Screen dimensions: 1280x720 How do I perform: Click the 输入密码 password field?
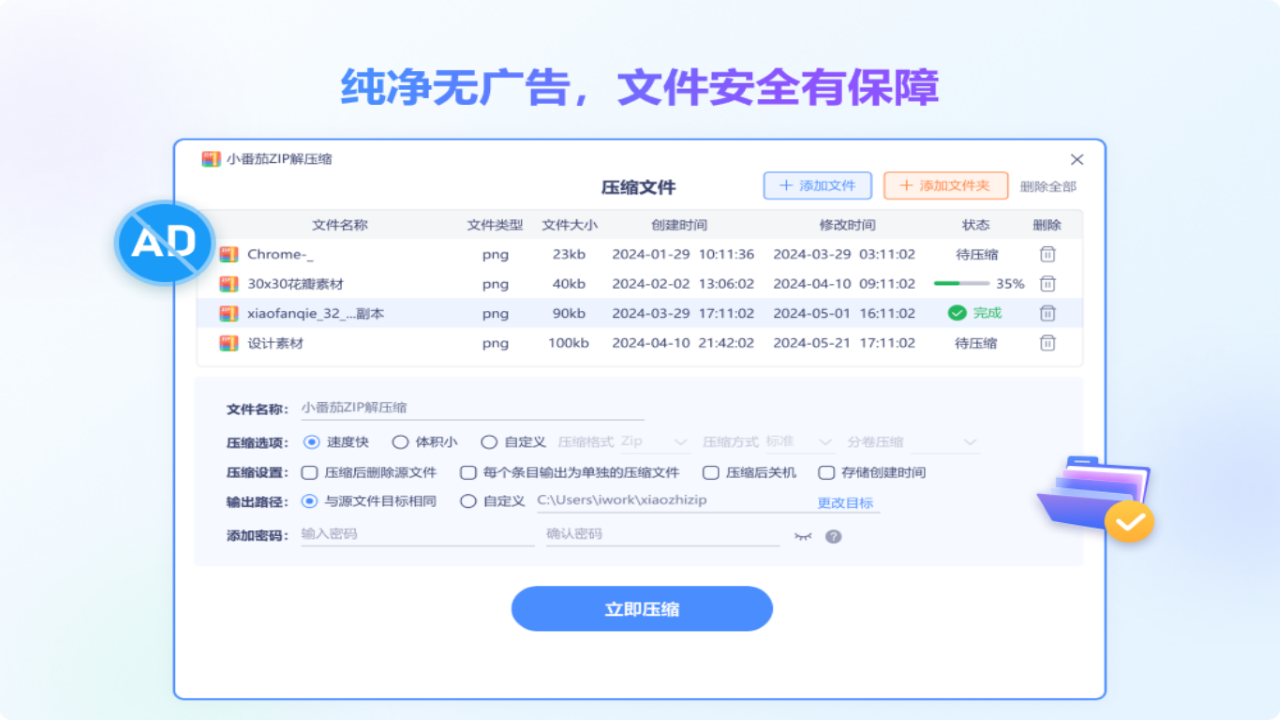(x=400, y=535)
